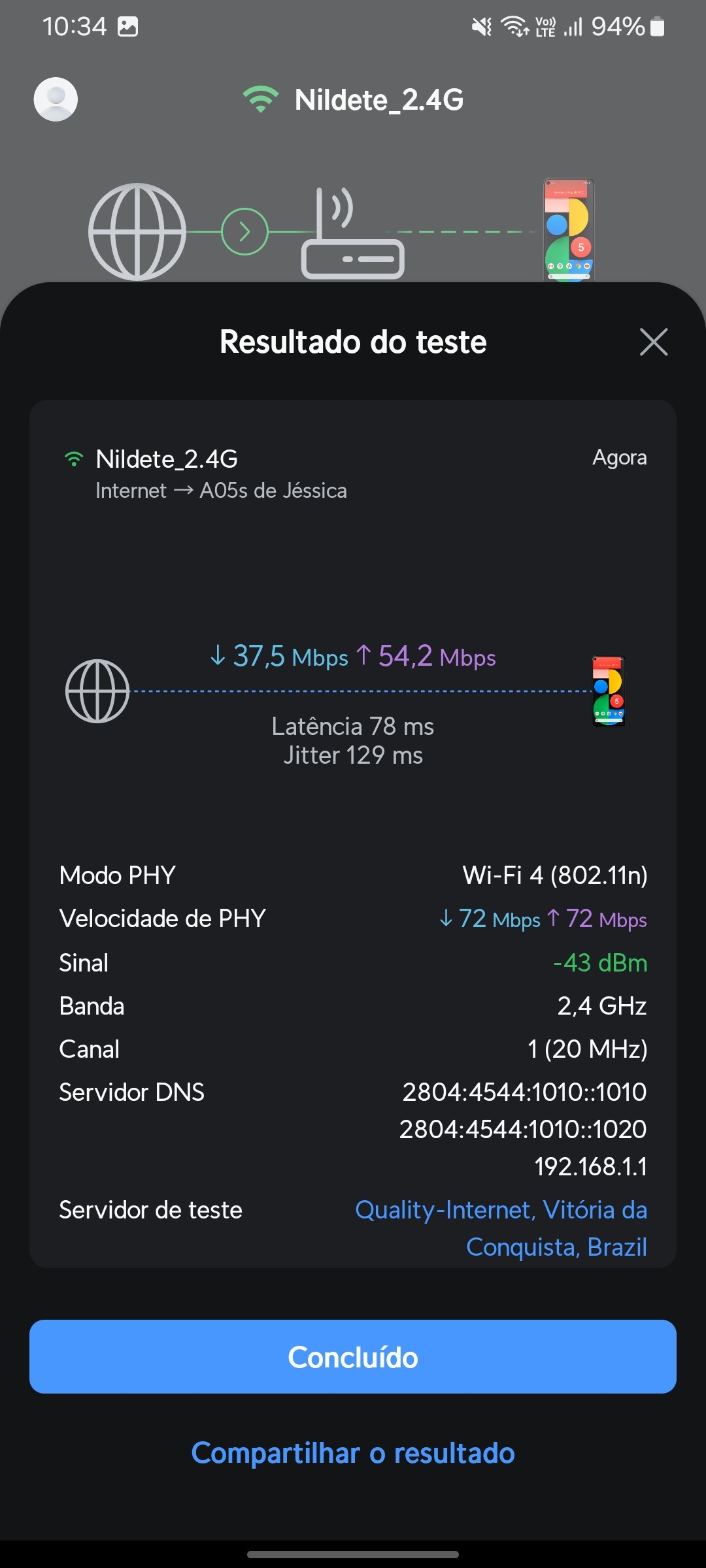The width and height of the screenshot is (706, 1568).
Task: Tap the download speed 37,5 Mbps value
Action: 279,656
